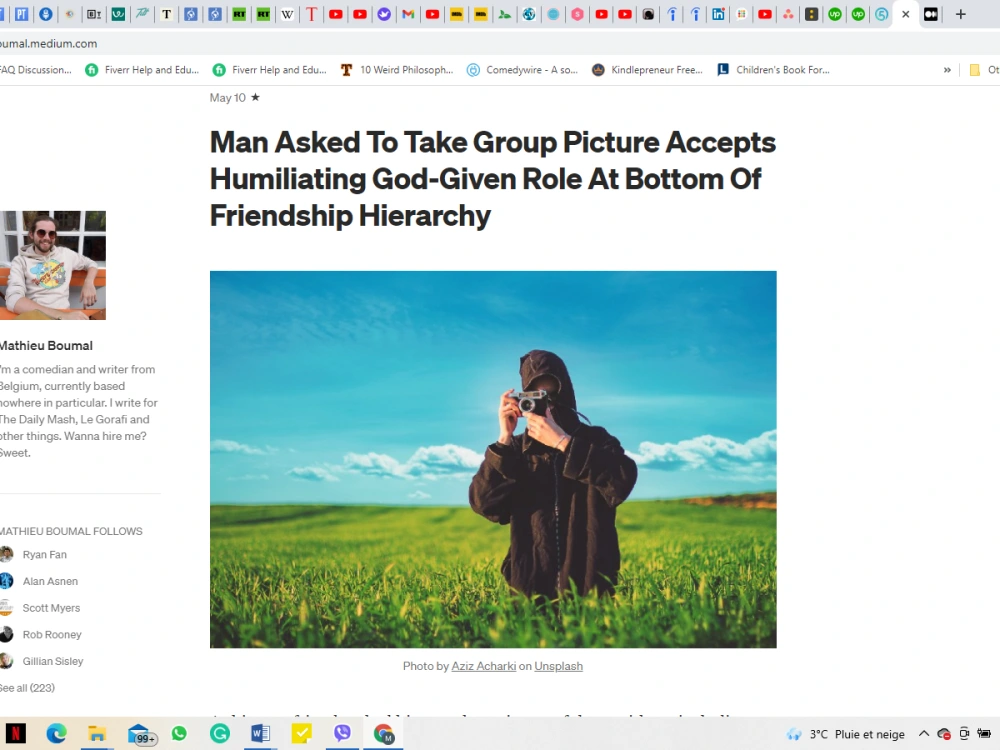This screenshot has height=750, width=1000.
Task: Click the medium.com address in the URL bar
Action: (48, 43)
